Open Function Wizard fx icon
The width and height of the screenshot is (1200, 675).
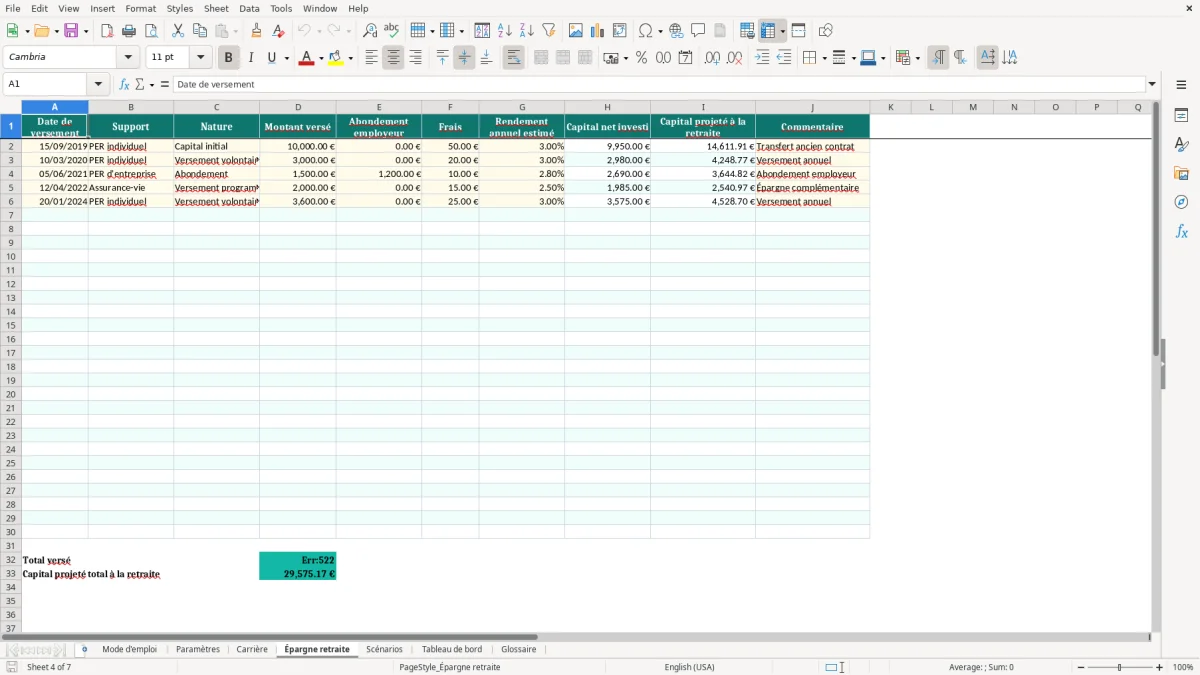(x=124, y=85)
